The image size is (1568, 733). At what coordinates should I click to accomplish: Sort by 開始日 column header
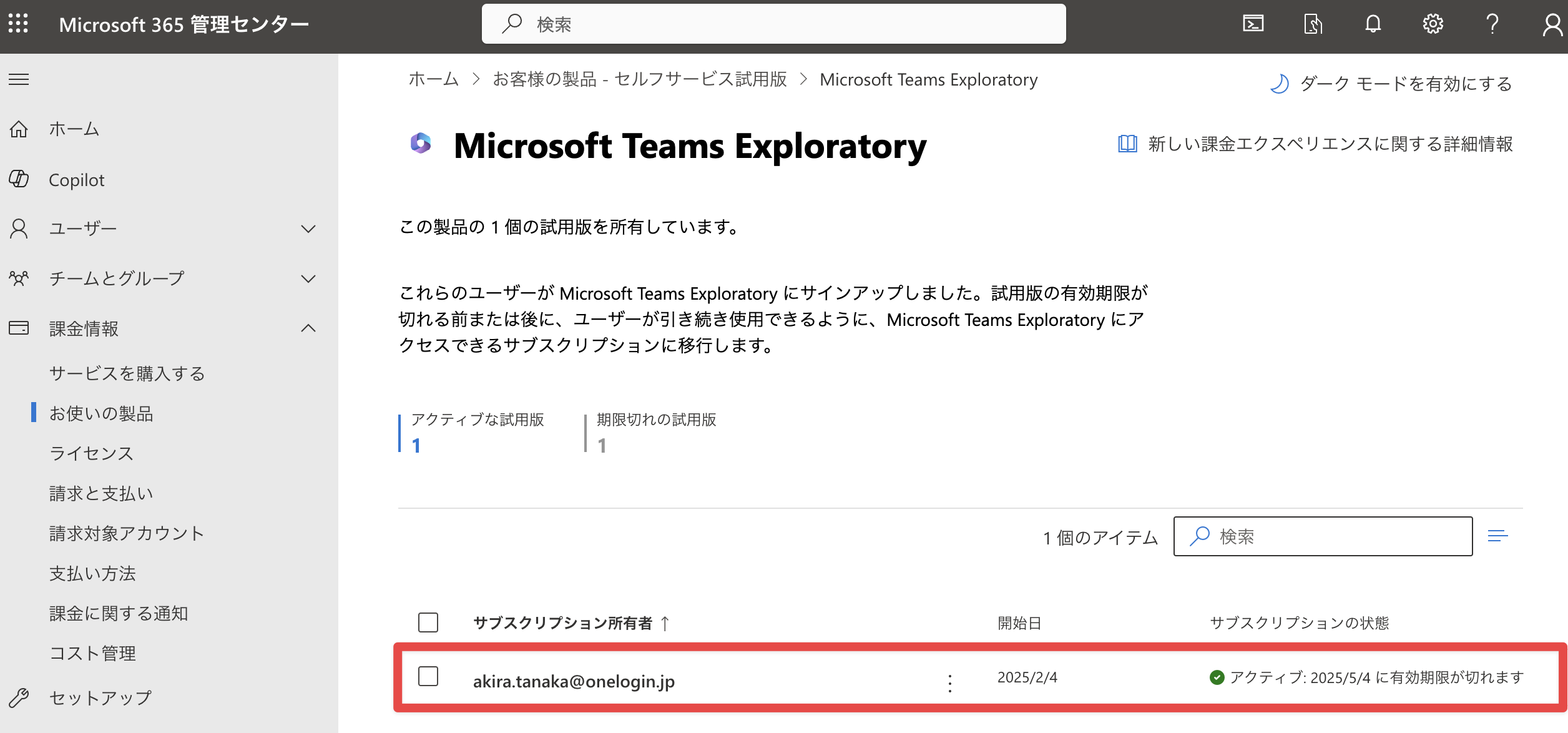click(1019, 622)
